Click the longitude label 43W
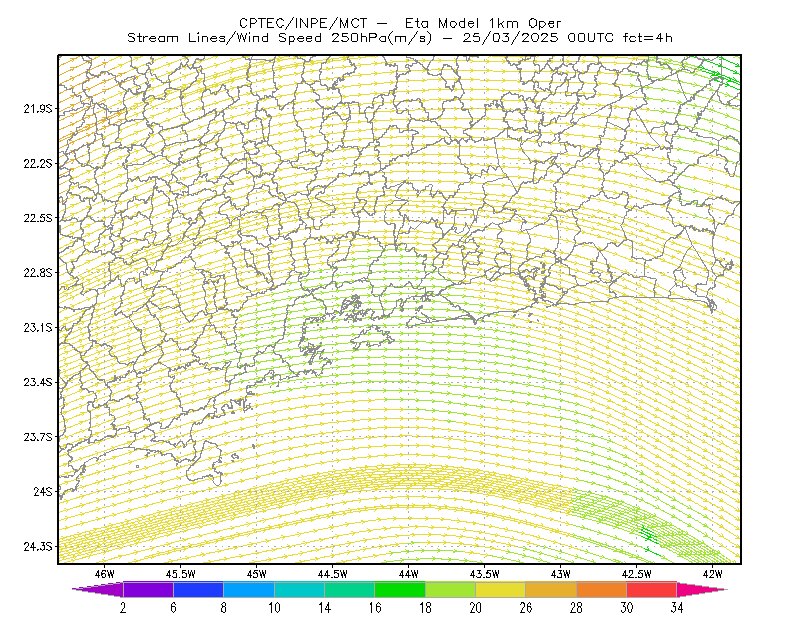Viewport: 800px width, 618px height. [x=561, y=574]
